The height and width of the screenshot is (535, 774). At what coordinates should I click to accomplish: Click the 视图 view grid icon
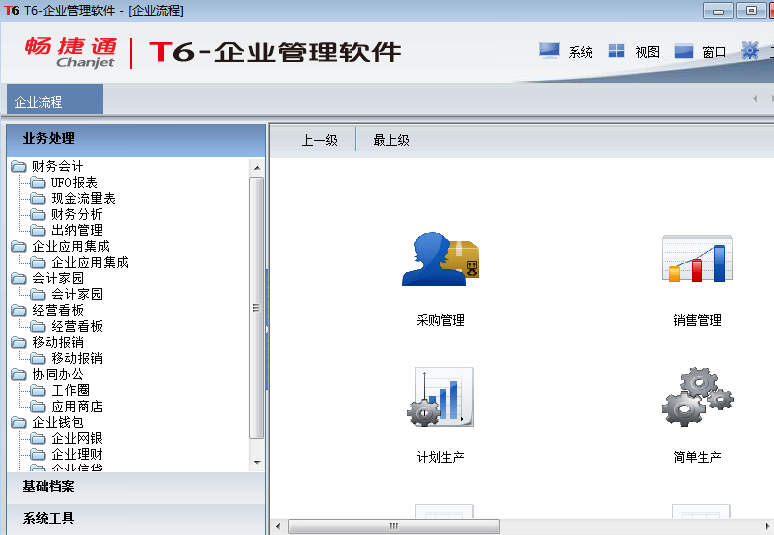617,51
